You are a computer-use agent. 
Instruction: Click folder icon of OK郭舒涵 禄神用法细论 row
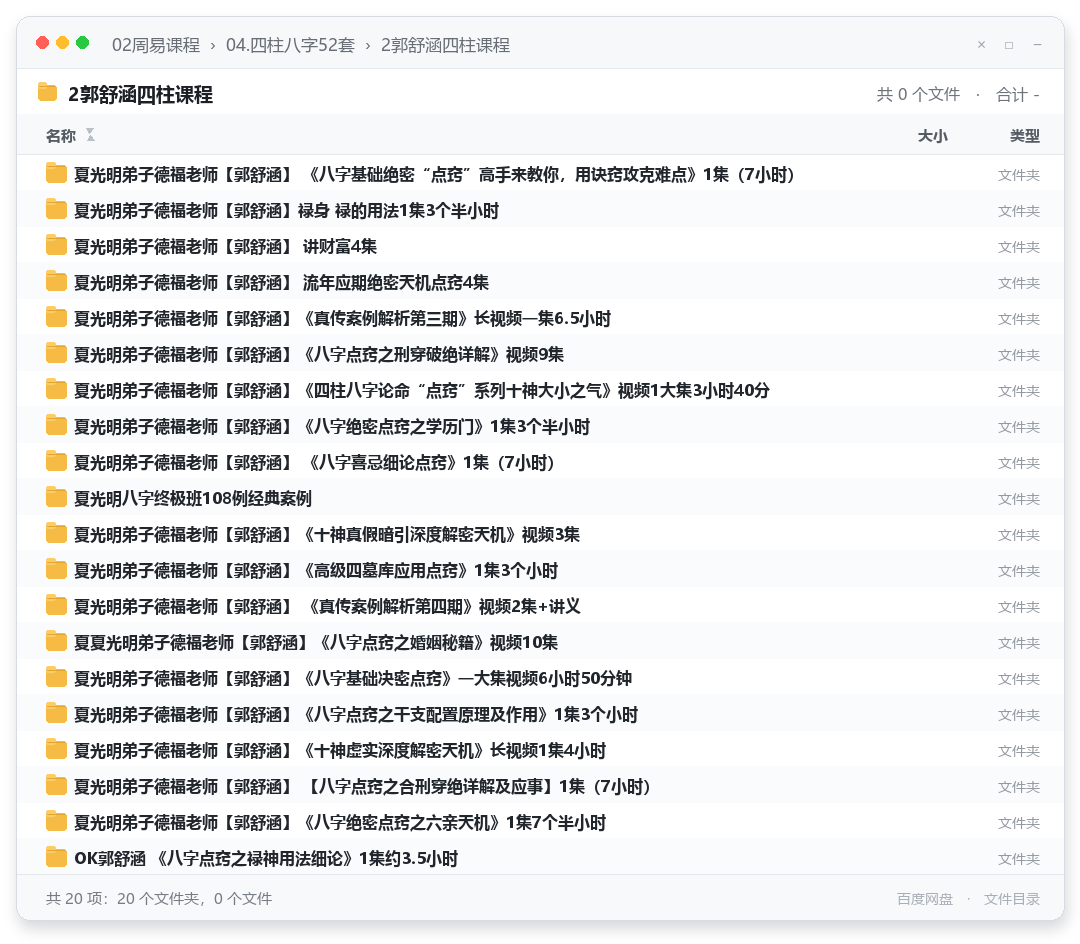click(x=56, y=857)
